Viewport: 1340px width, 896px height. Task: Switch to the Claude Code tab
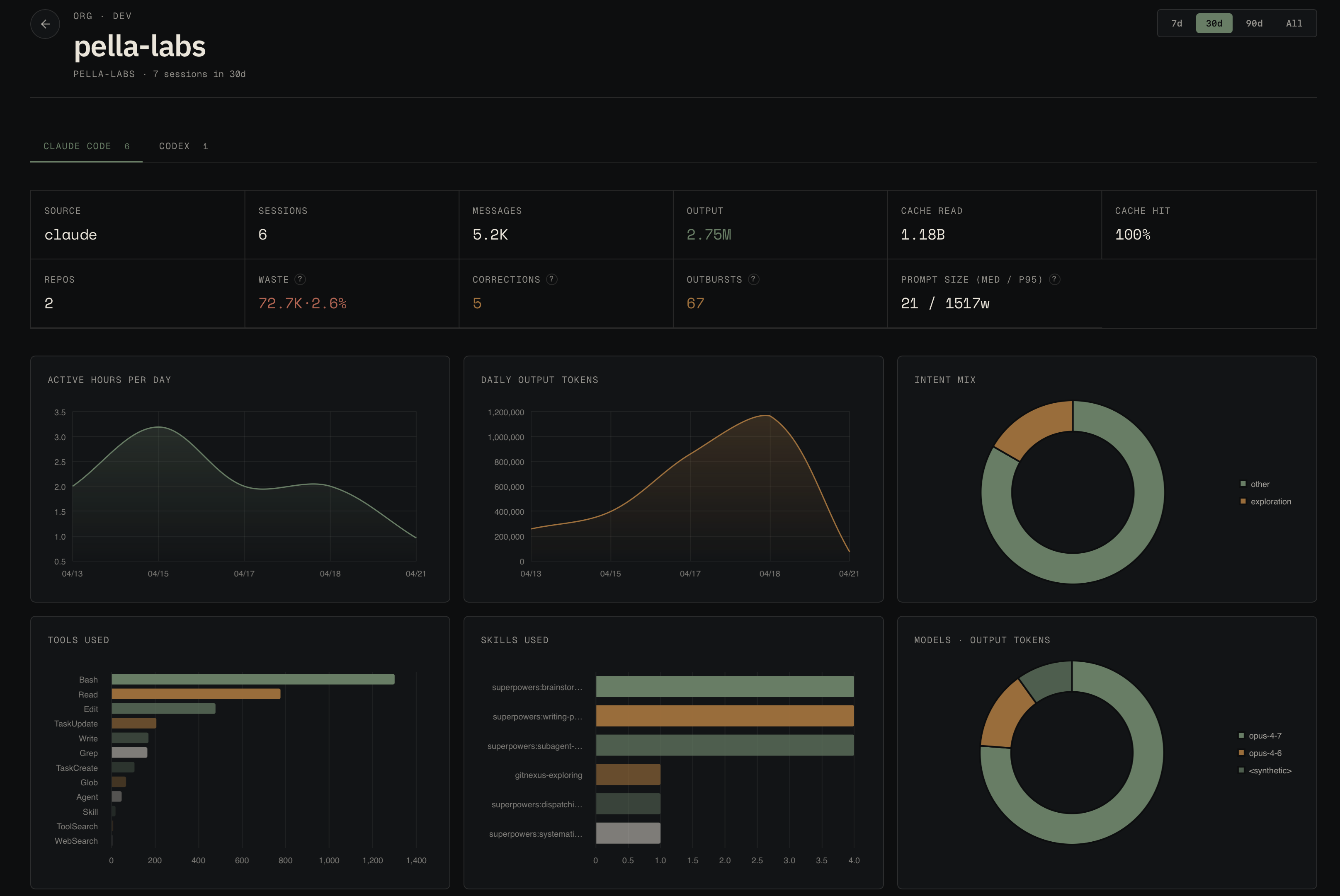coord(86,146)
